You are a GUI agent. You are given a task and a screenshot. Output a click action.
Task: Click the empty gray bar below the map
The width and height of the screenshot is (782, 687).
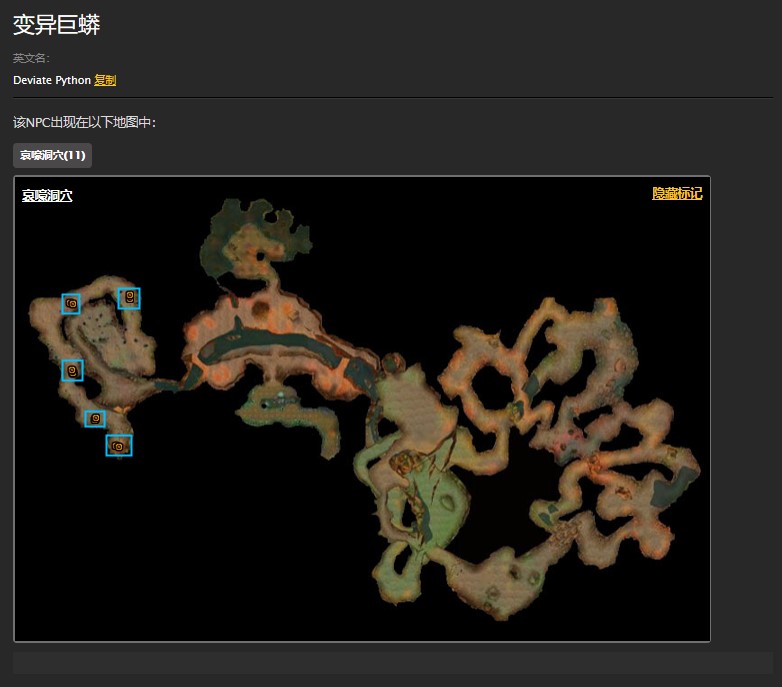click(392, 663)
